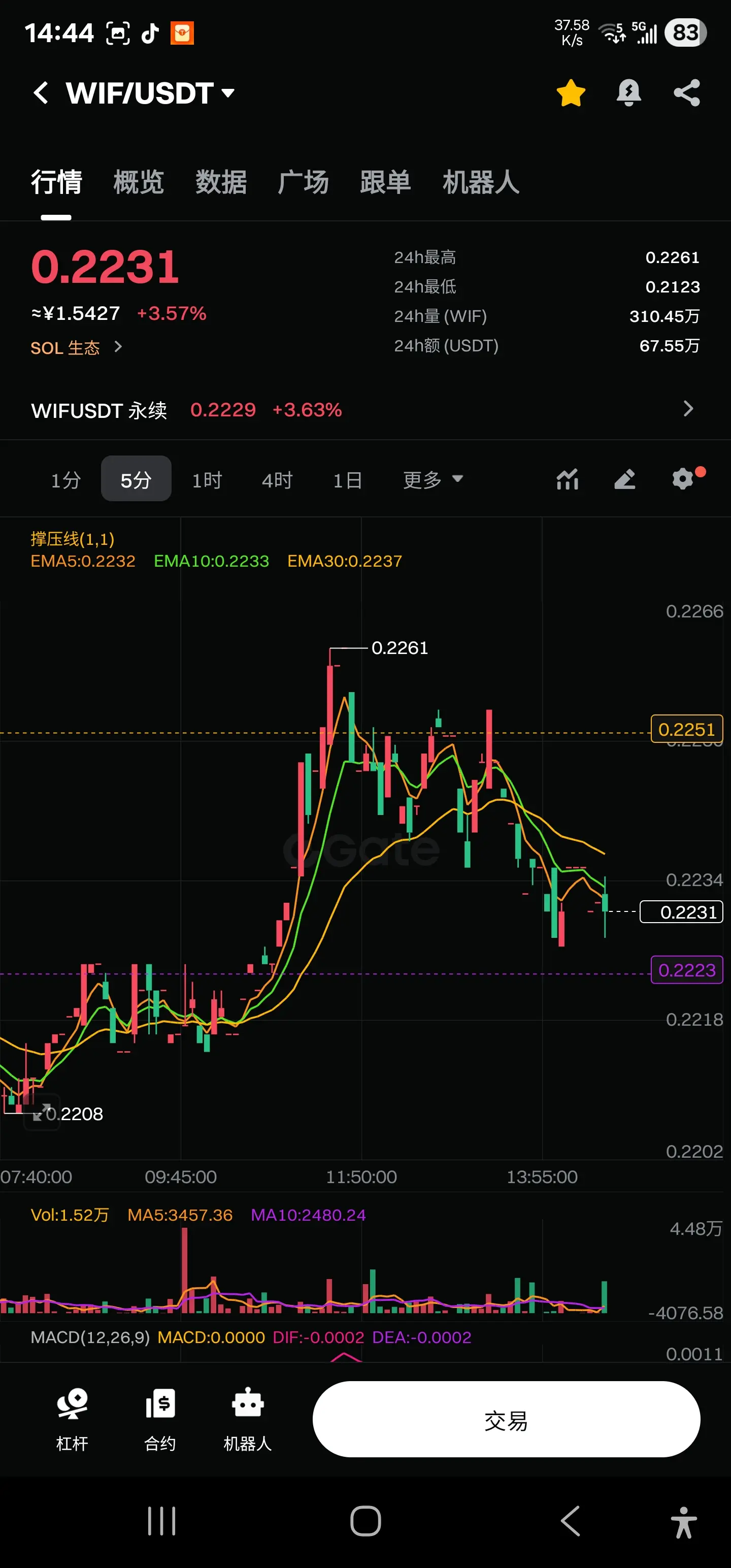Viewport: 731px width, 1568px height.
Task: Tap the 24h额 (USDT) value 67.55万
Action: 670,345
